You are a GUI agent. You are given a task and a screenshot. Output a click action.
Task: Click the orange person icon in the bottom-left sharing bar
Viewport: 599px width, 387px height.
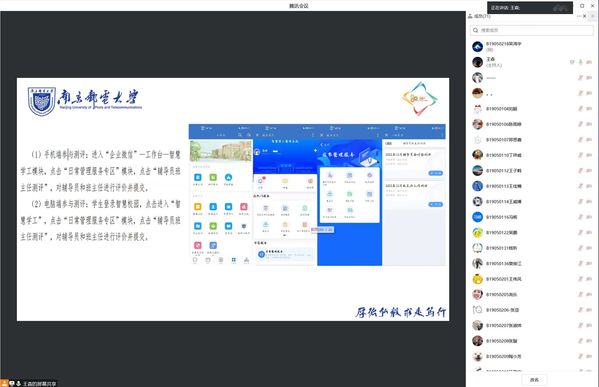click(x=4, y=383)
